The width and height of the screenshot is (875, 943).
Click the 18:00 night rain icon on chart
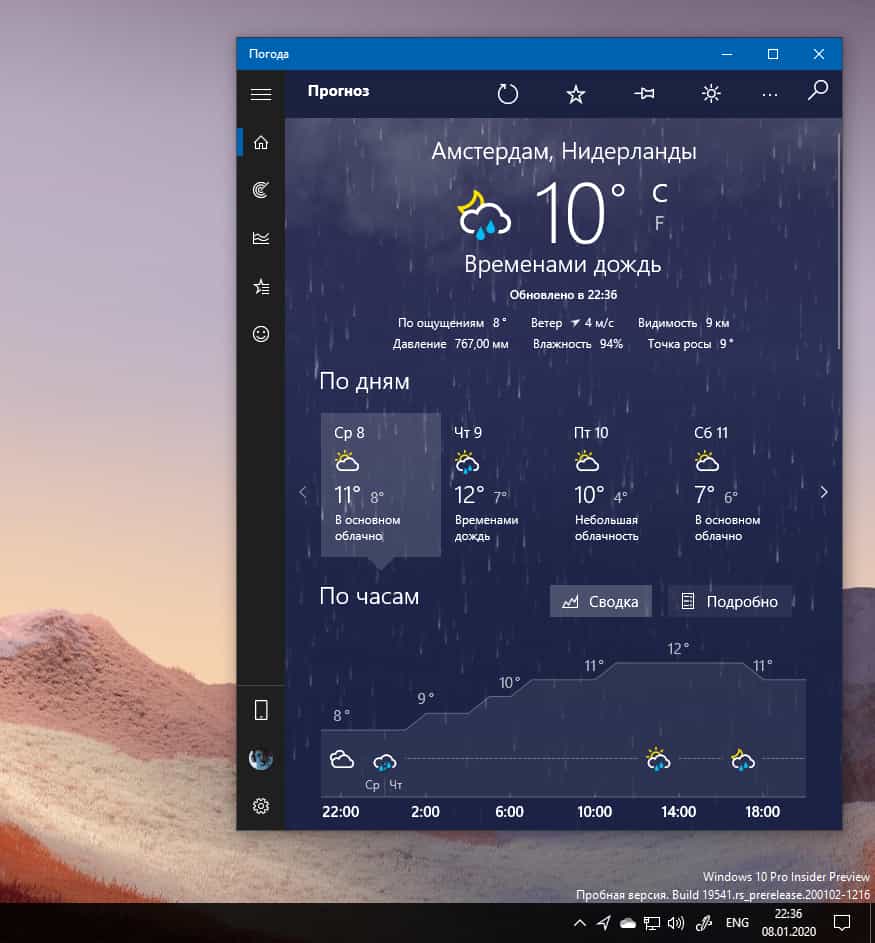coord(743,759)
